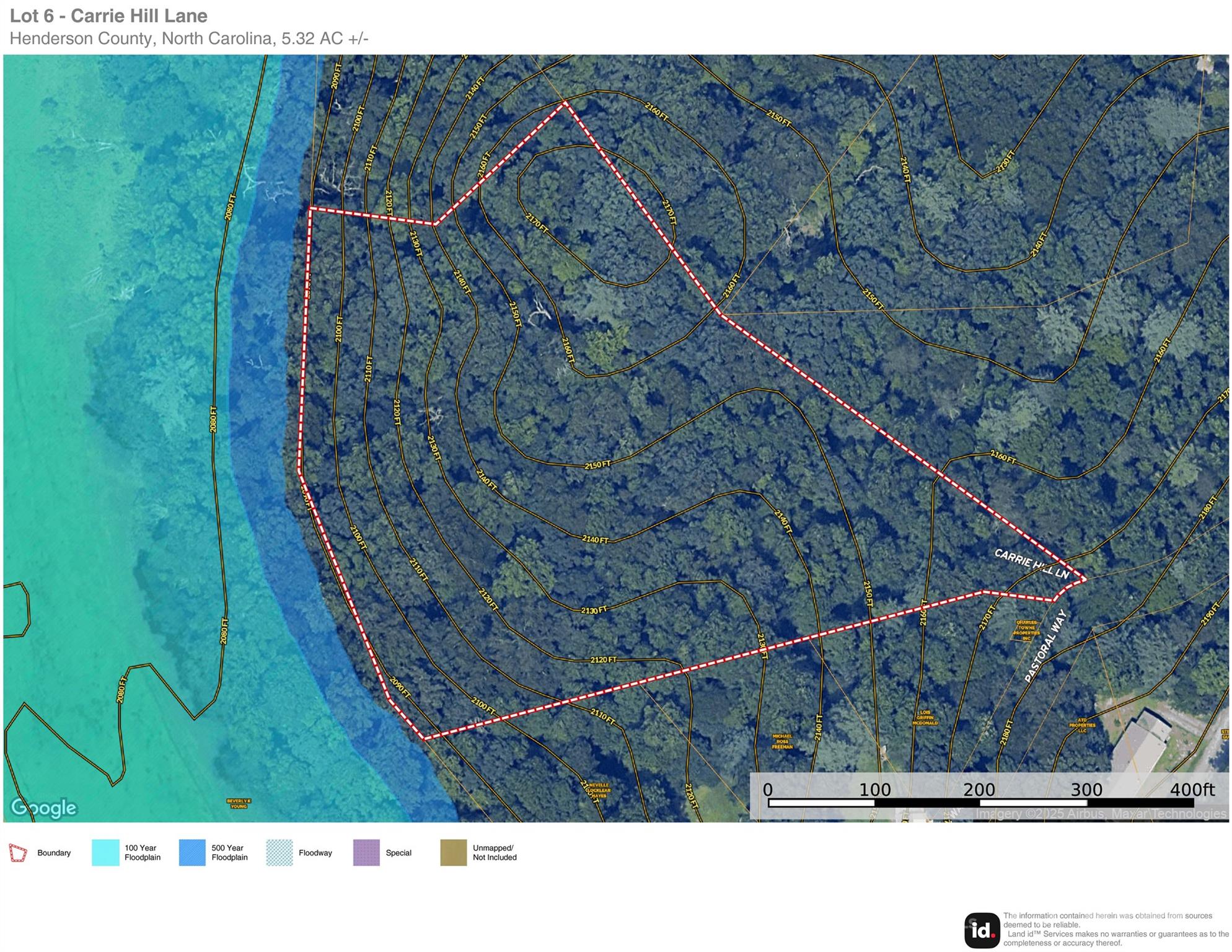Screen dimensions: 1232x952
Task: Select the 100 Year Floodplain swatch
Action: (105, 853)
